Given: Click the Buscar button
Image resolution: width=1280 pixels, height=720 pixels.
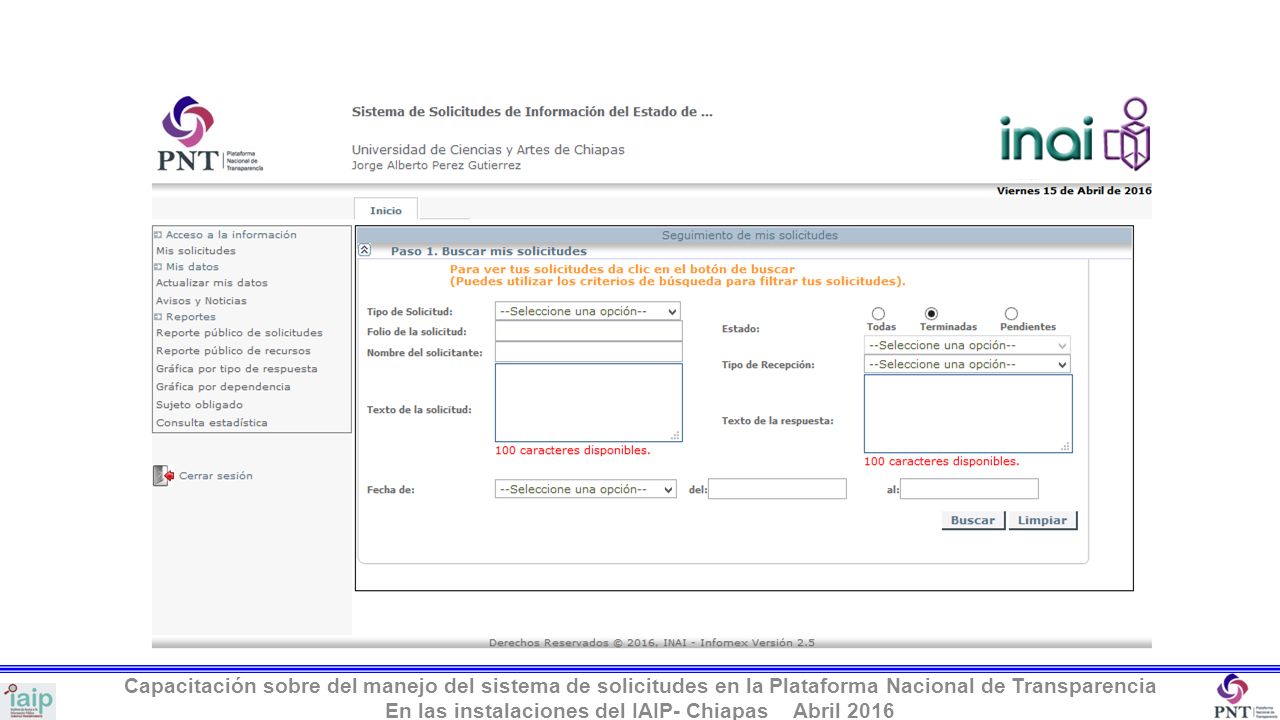Looking at the screenshot, I should point(973,520).
